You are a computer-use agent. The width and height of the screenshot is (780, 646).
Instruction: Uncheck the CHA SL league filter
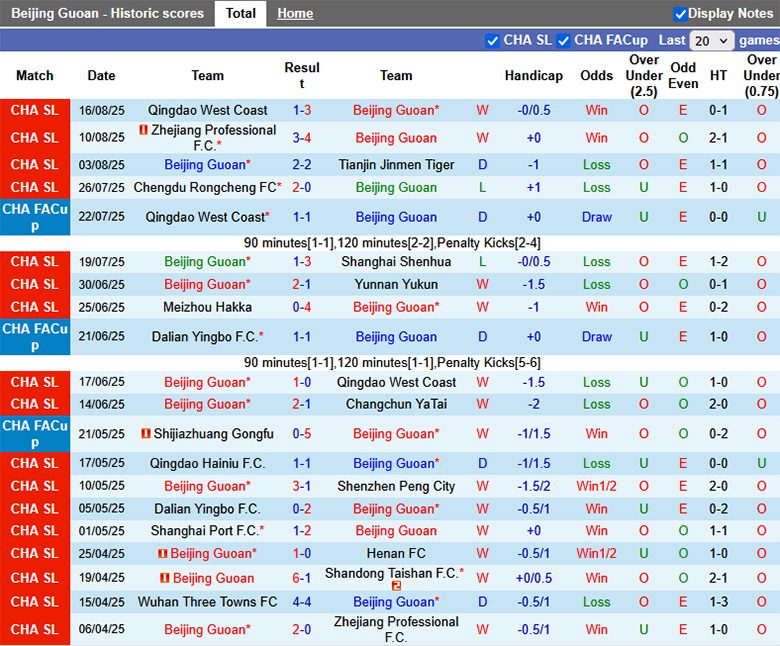click(x=492, y=41)
